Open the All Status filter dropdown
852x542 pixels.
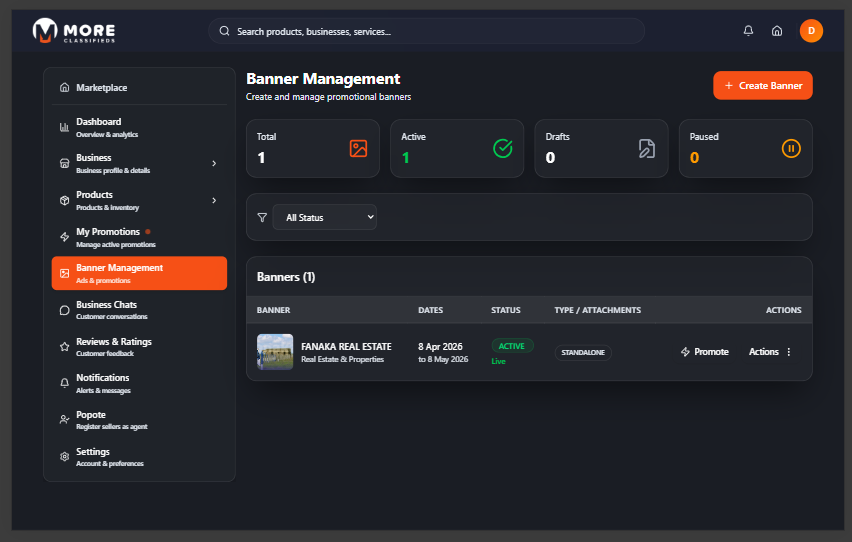(324, 217)
